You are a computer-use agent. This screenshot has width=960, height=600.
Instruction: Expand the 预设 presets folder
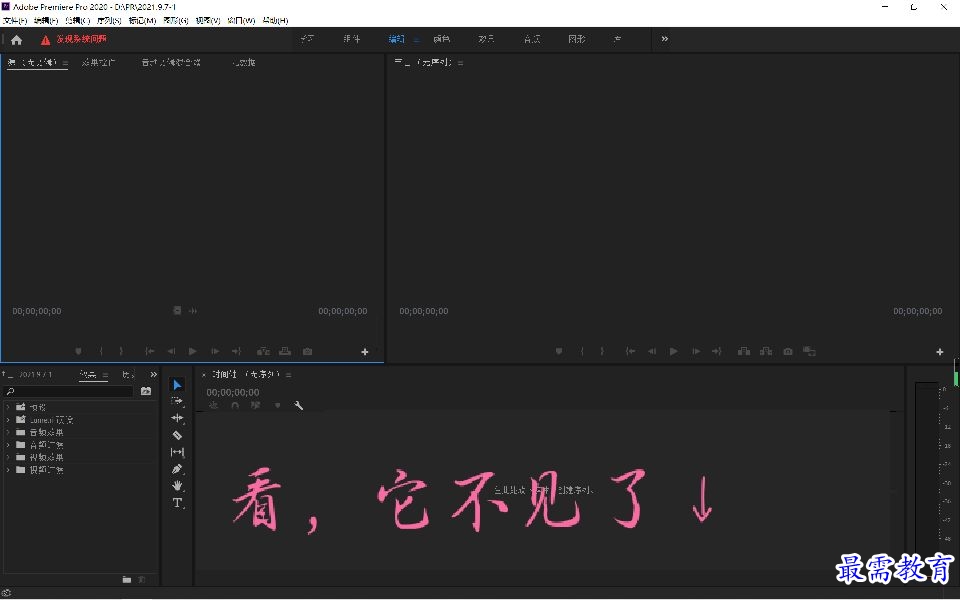[8, 407]
